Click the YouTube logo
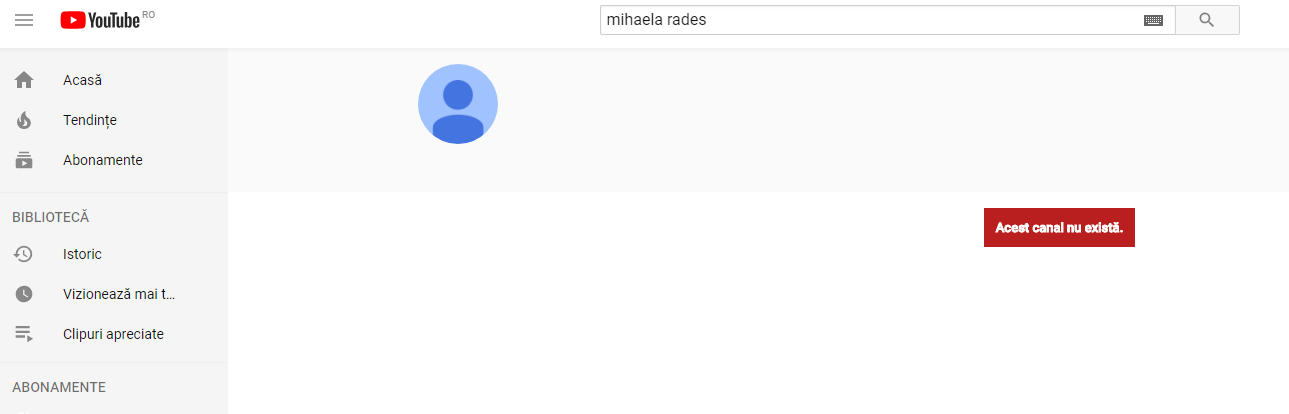 tap(100, 20)
